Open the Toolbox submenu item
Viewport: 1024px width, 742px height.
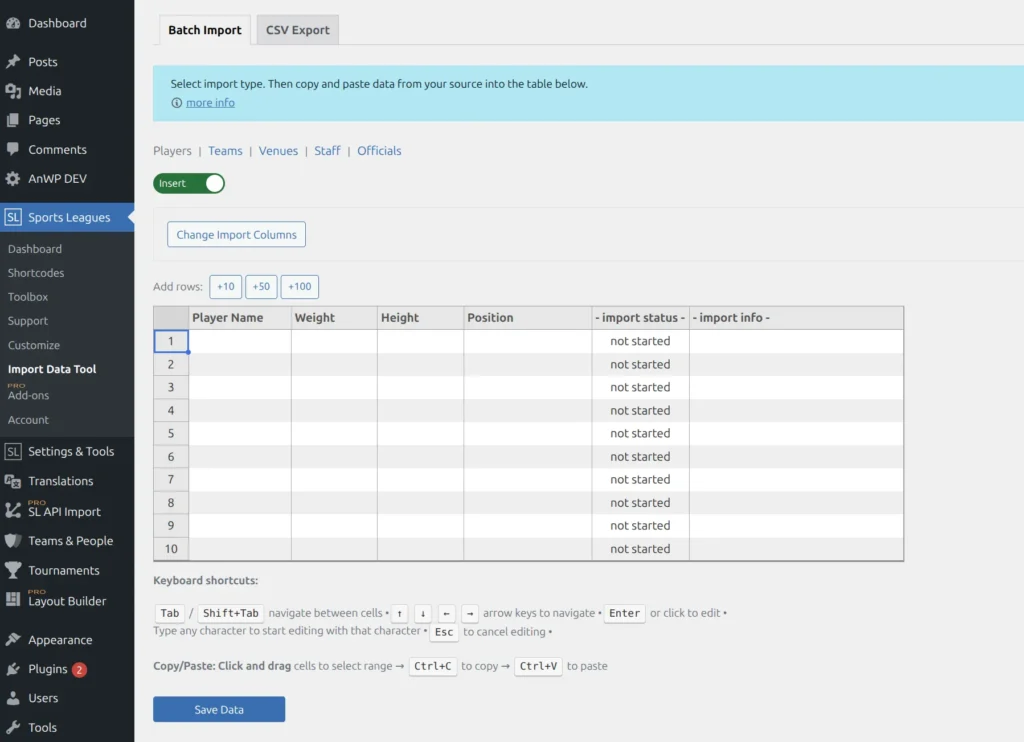[x=28, y=297]
